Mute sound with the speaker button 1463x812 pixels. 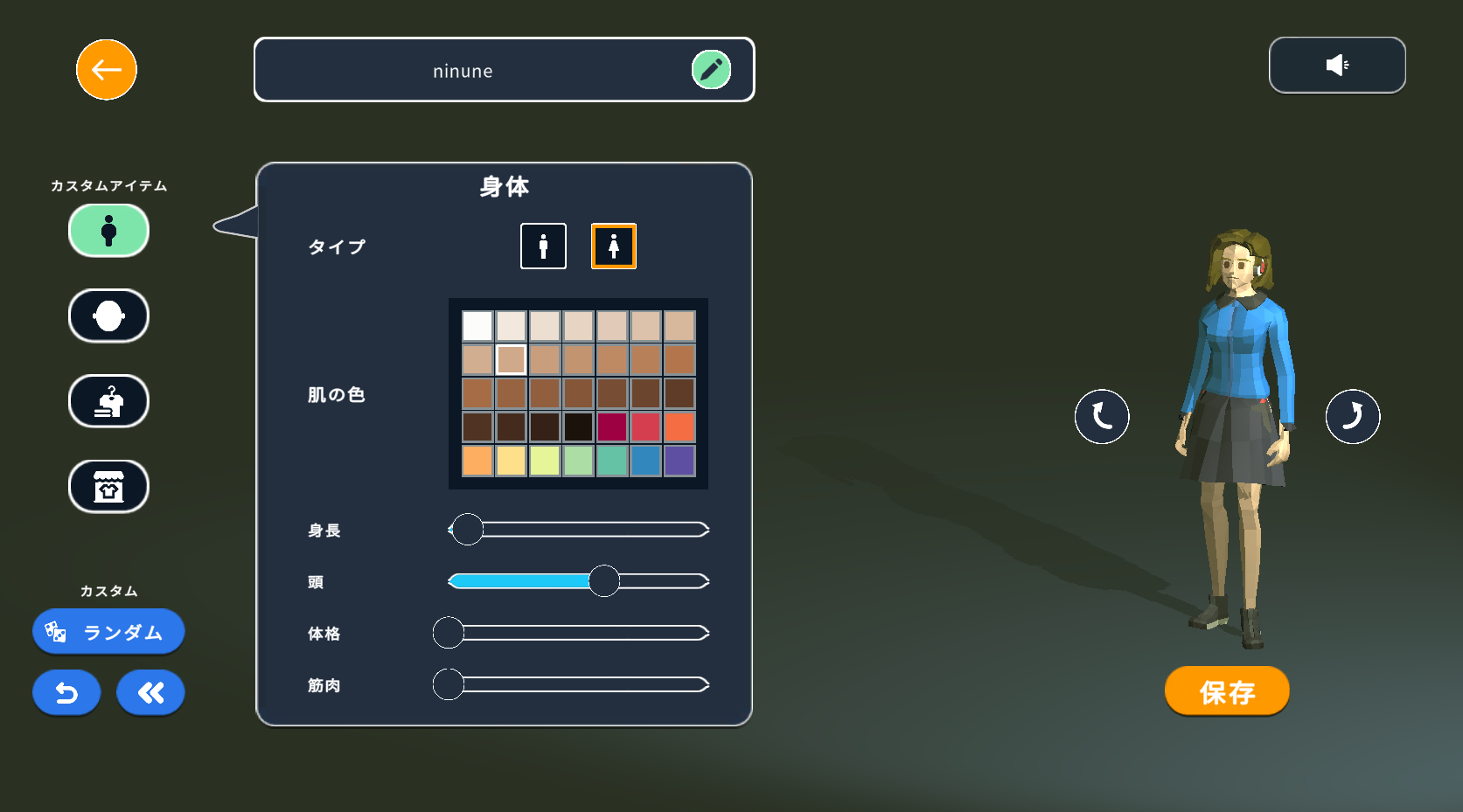coord(1336,66)
